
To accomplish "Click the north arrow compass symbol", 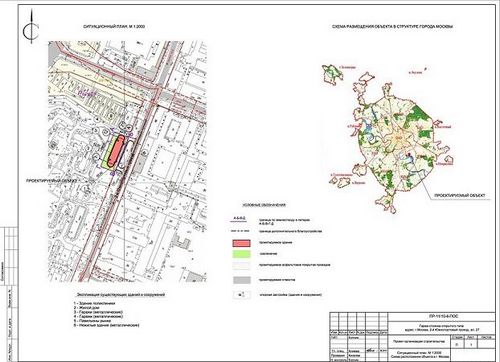I will click(31, 27).
